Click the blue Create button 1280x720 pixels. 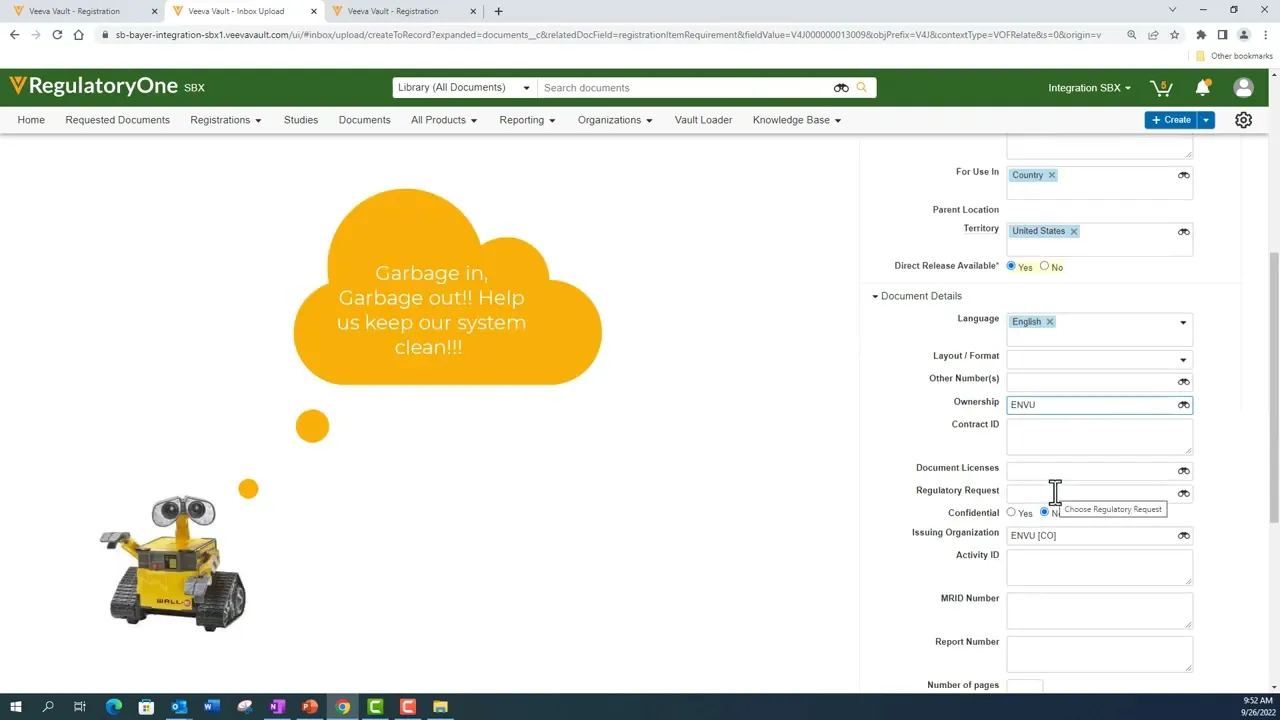click(x=1171, y=120)
